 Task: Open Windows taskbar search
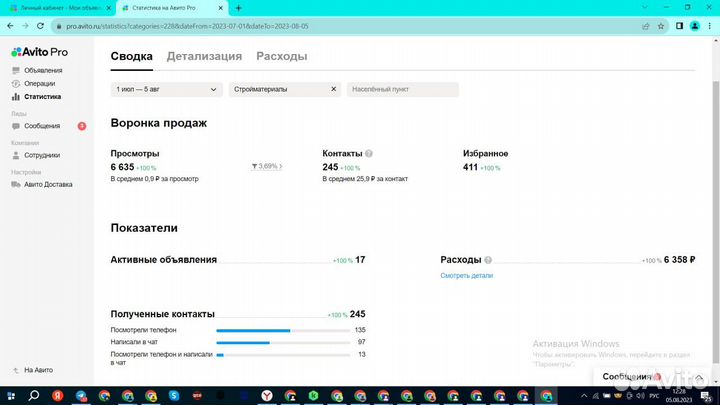[x=34, y=396]
